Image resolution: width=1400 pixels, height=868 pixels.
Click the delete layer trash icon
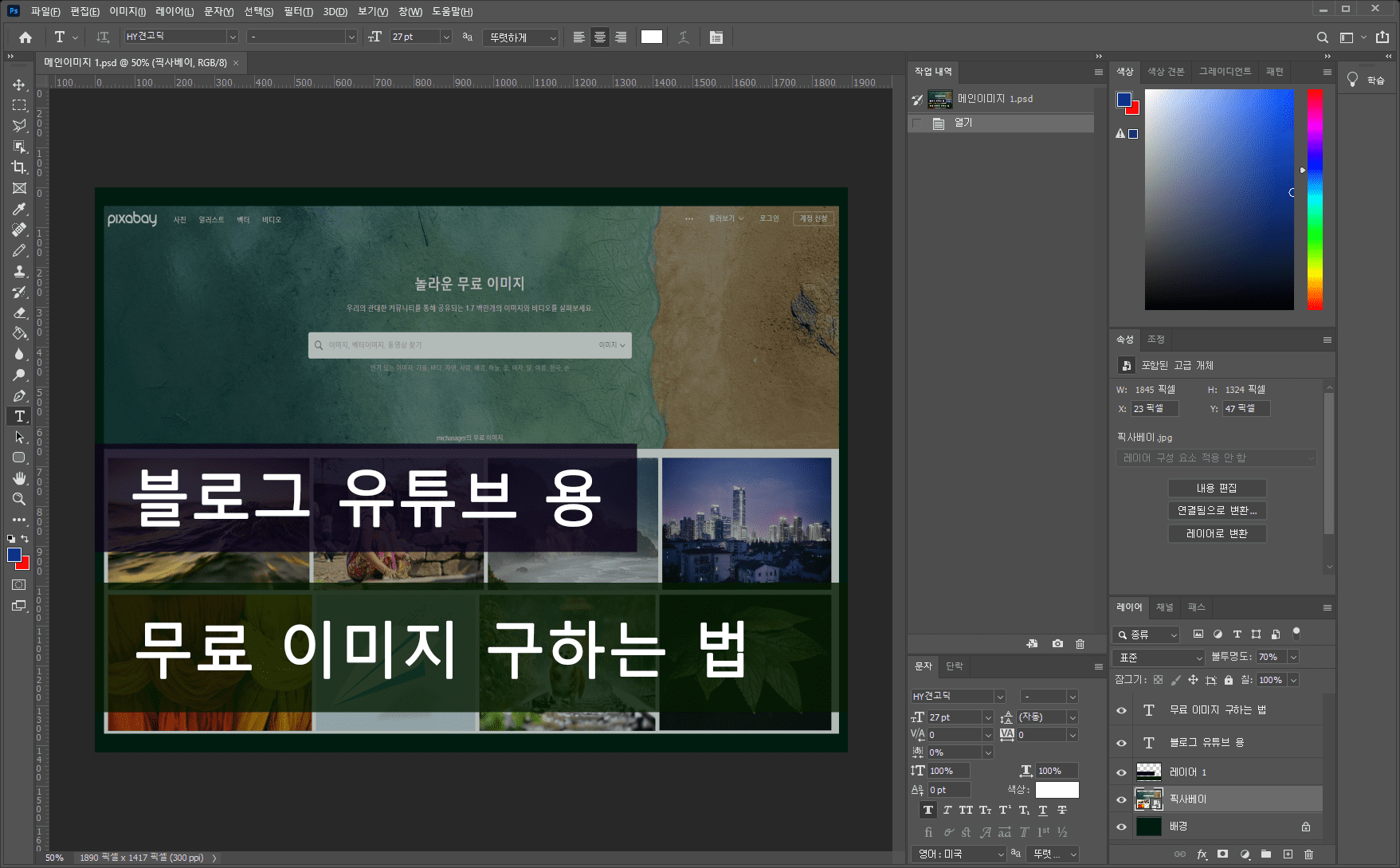[x=1309, y=854]
